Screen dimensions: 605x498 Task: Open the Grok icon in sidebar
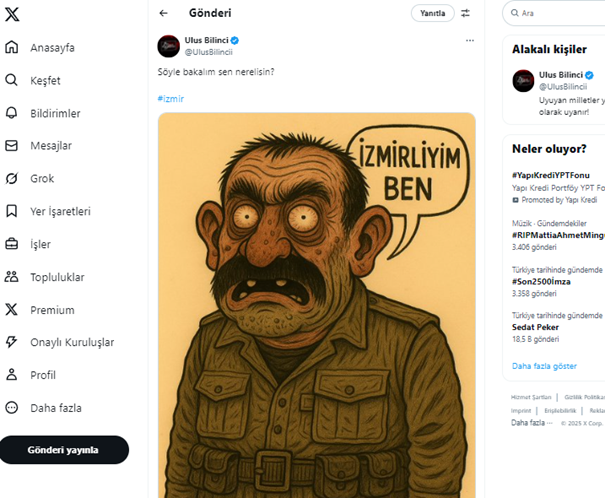(12, 179)
